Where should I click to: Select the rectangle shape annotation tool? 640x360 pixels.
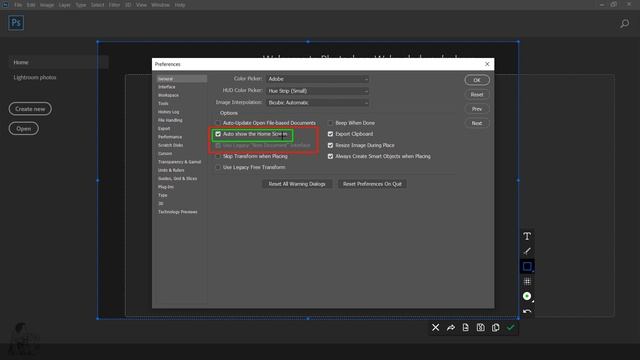click(527, 267)
